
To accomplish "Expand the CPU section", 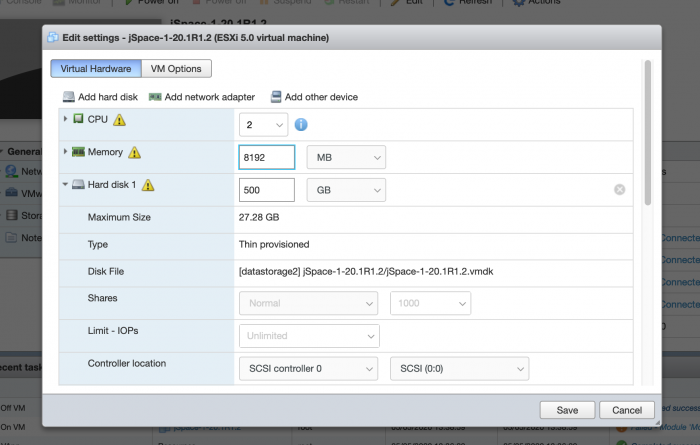I will pyautogui.click(x=65, y=119).
